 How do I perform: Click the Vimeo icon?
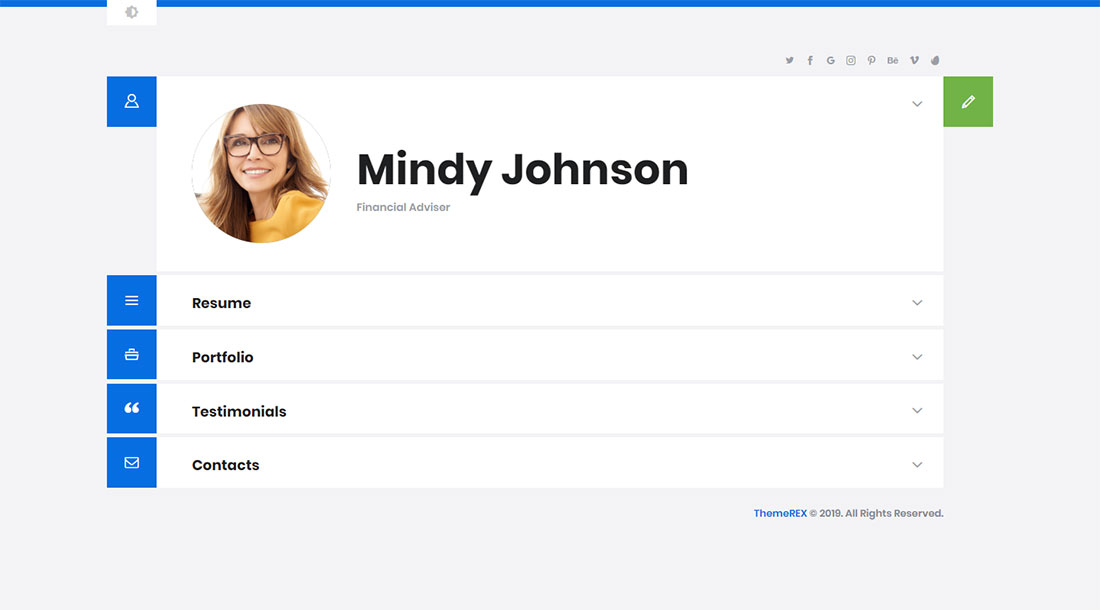click(x=914, y=61)
